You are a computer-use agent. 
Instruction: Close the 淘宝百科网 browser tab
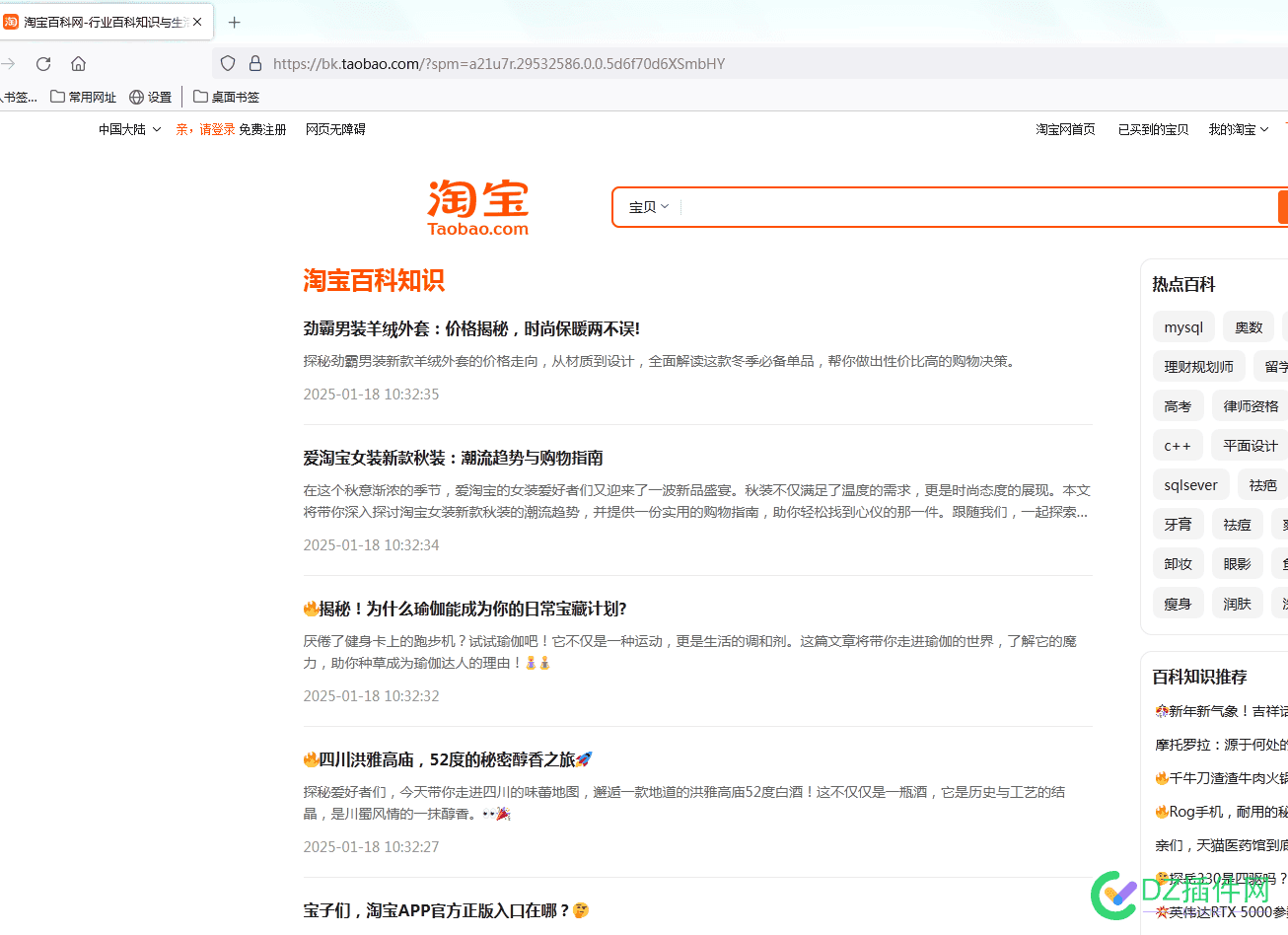coord(197,22)
